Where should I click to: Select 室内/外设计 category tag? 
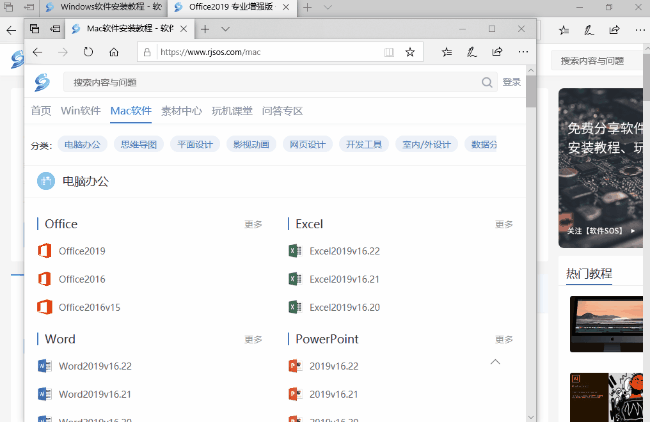427,144
